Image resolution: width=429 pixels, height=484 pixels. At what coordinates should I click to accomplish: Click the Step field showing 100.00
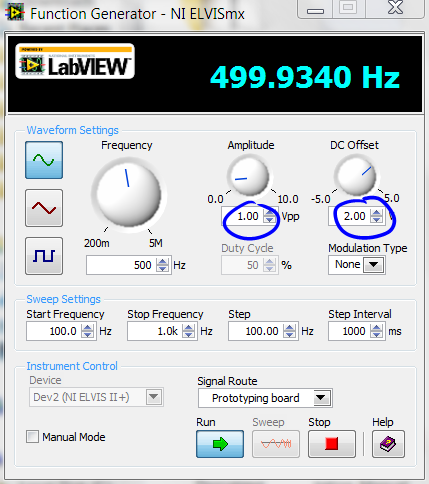point(256,331)
